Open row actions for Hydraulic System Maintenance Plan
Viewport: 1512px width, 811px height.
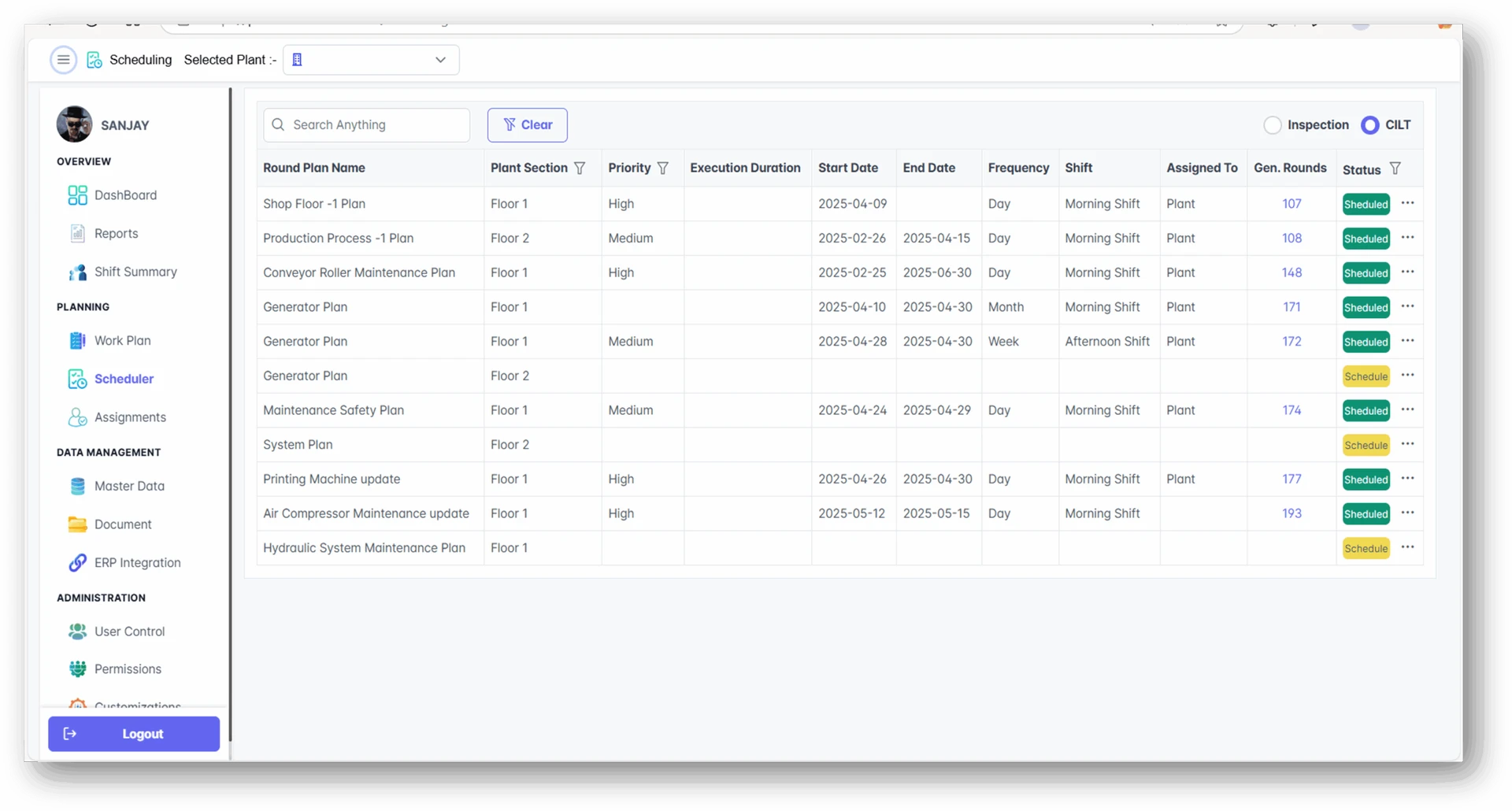[x=1408, y=547]
